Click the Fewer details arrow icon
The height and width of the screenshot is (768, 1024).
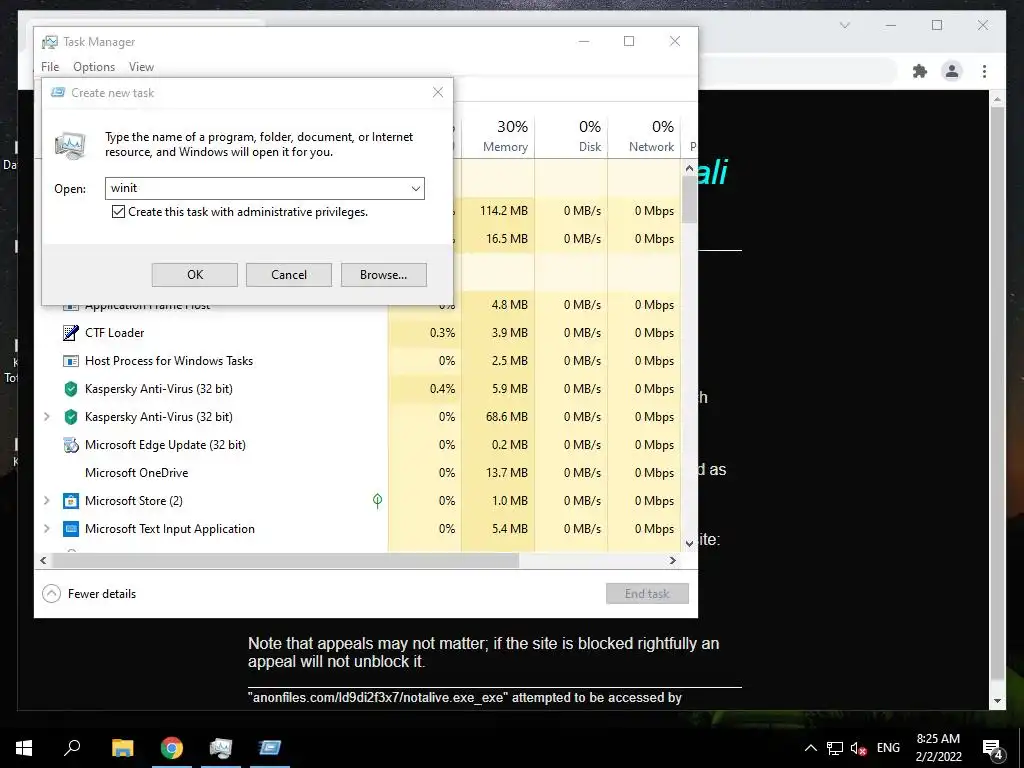point(51,594)
